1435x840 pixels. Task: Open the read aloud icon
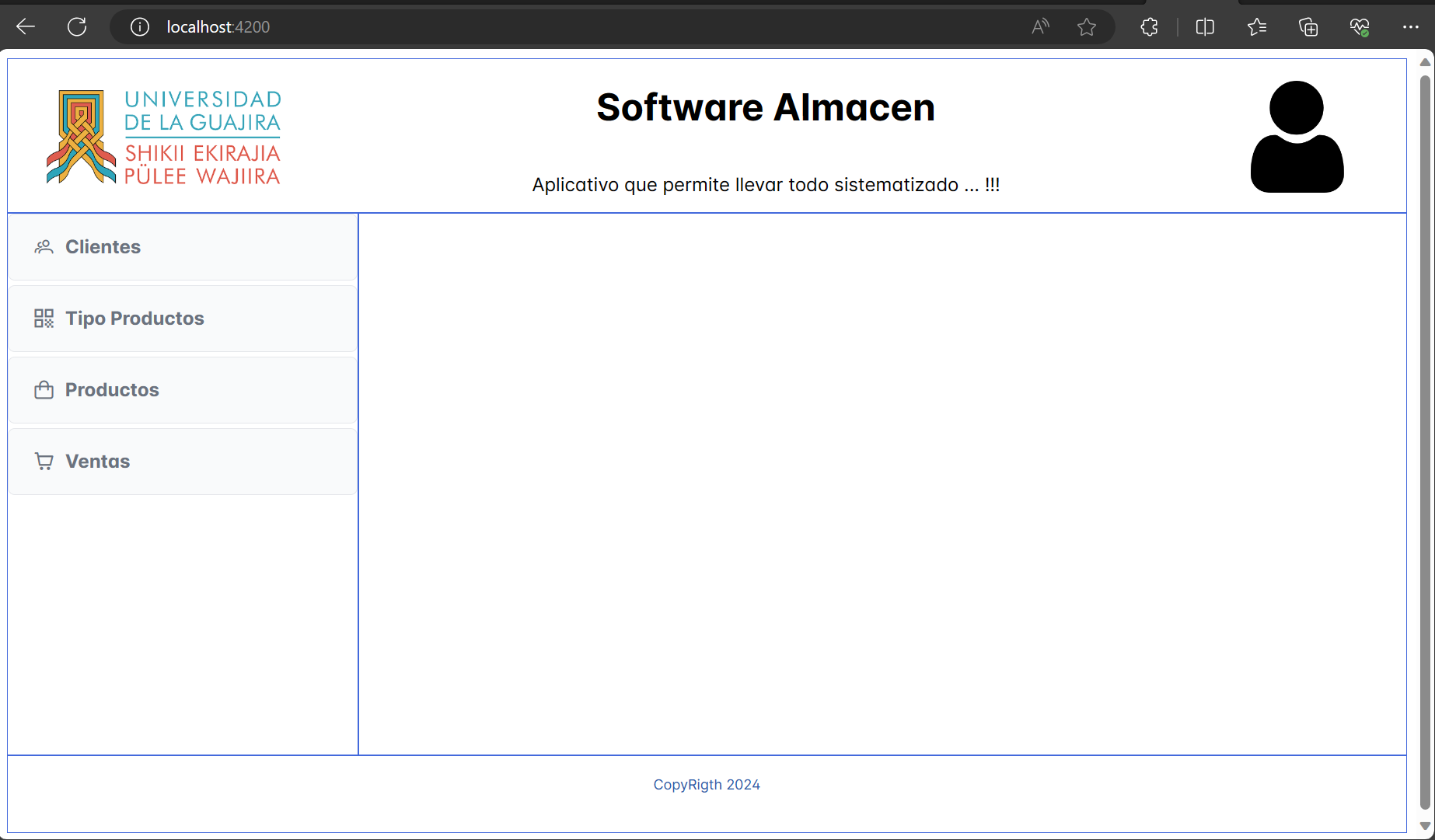[x=1040, y=27]
